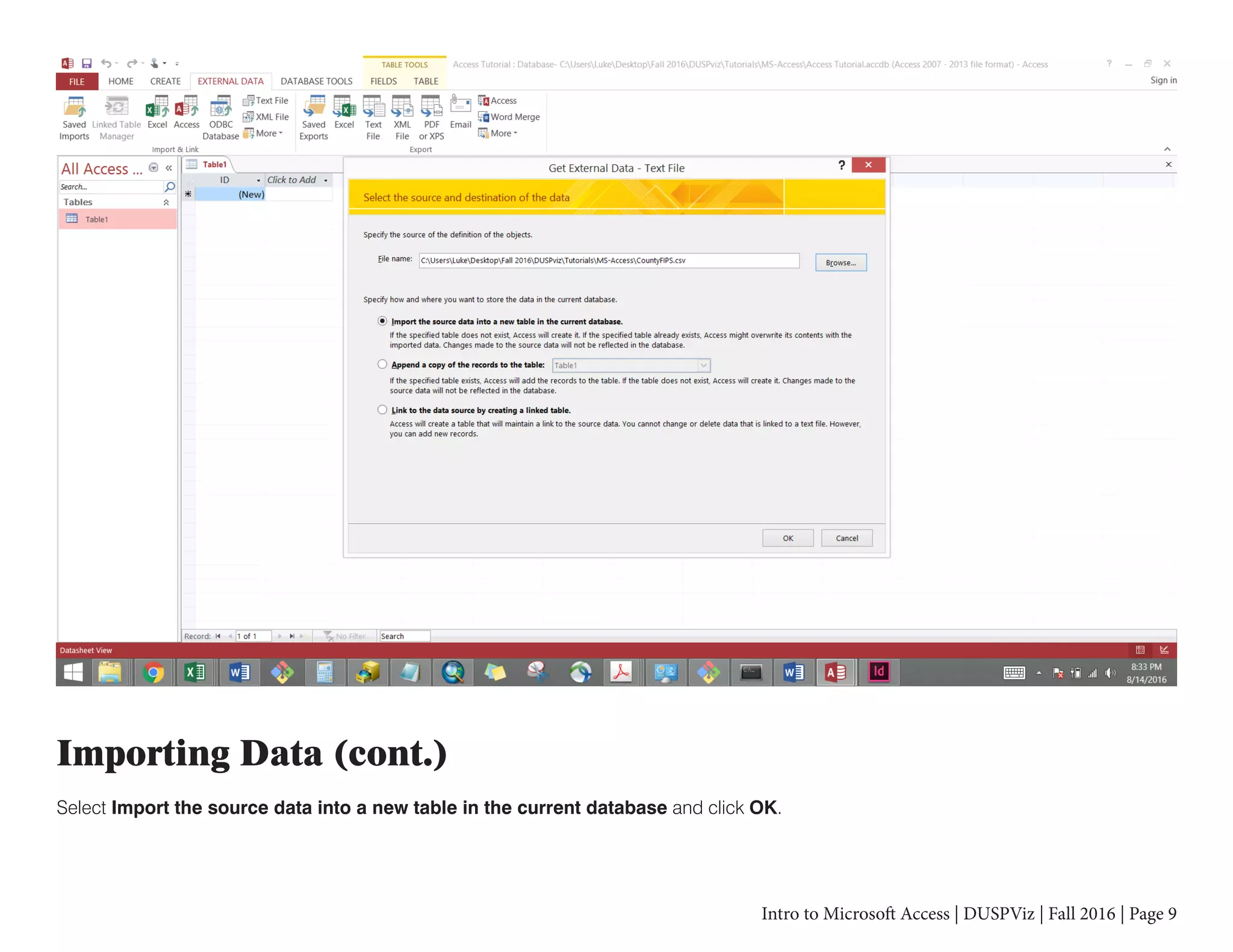Image resolution: width=1233 pixels, height=952 pixels.
Task: Open Saved Exports
Action: [314, 119]
